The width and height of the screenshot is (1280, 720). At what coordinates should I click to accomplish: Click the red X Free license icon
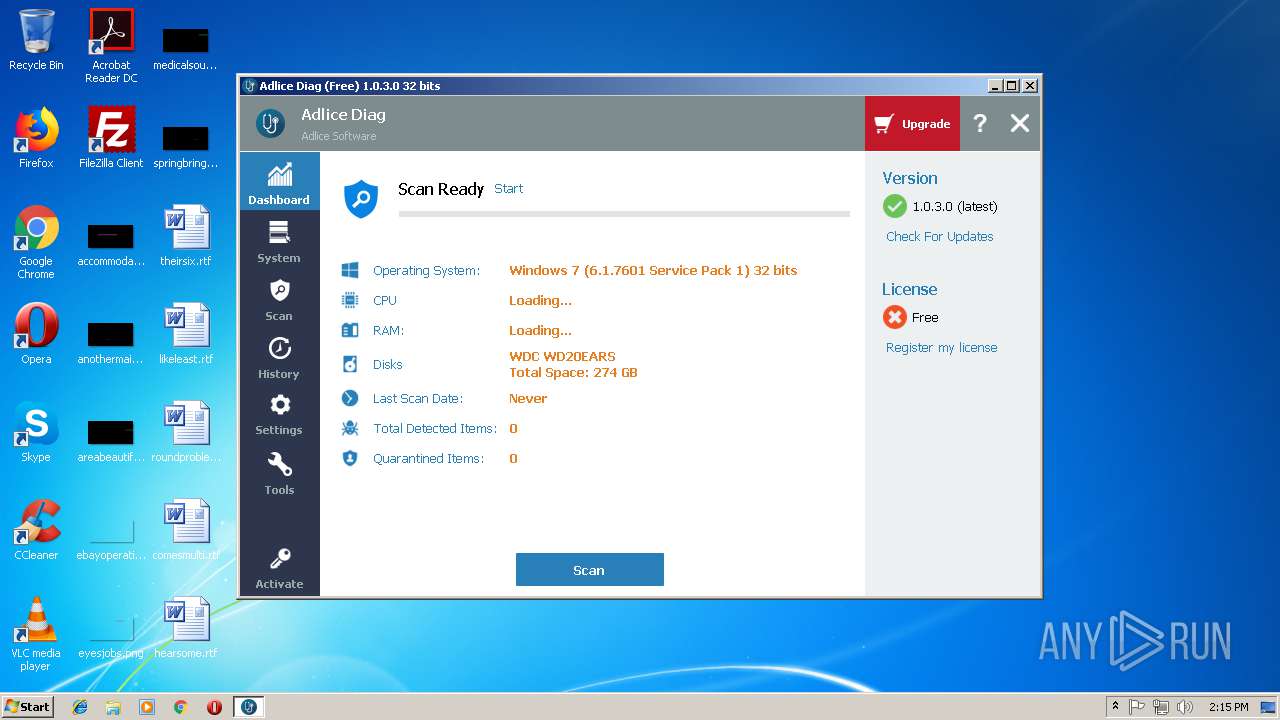(894, 317)
